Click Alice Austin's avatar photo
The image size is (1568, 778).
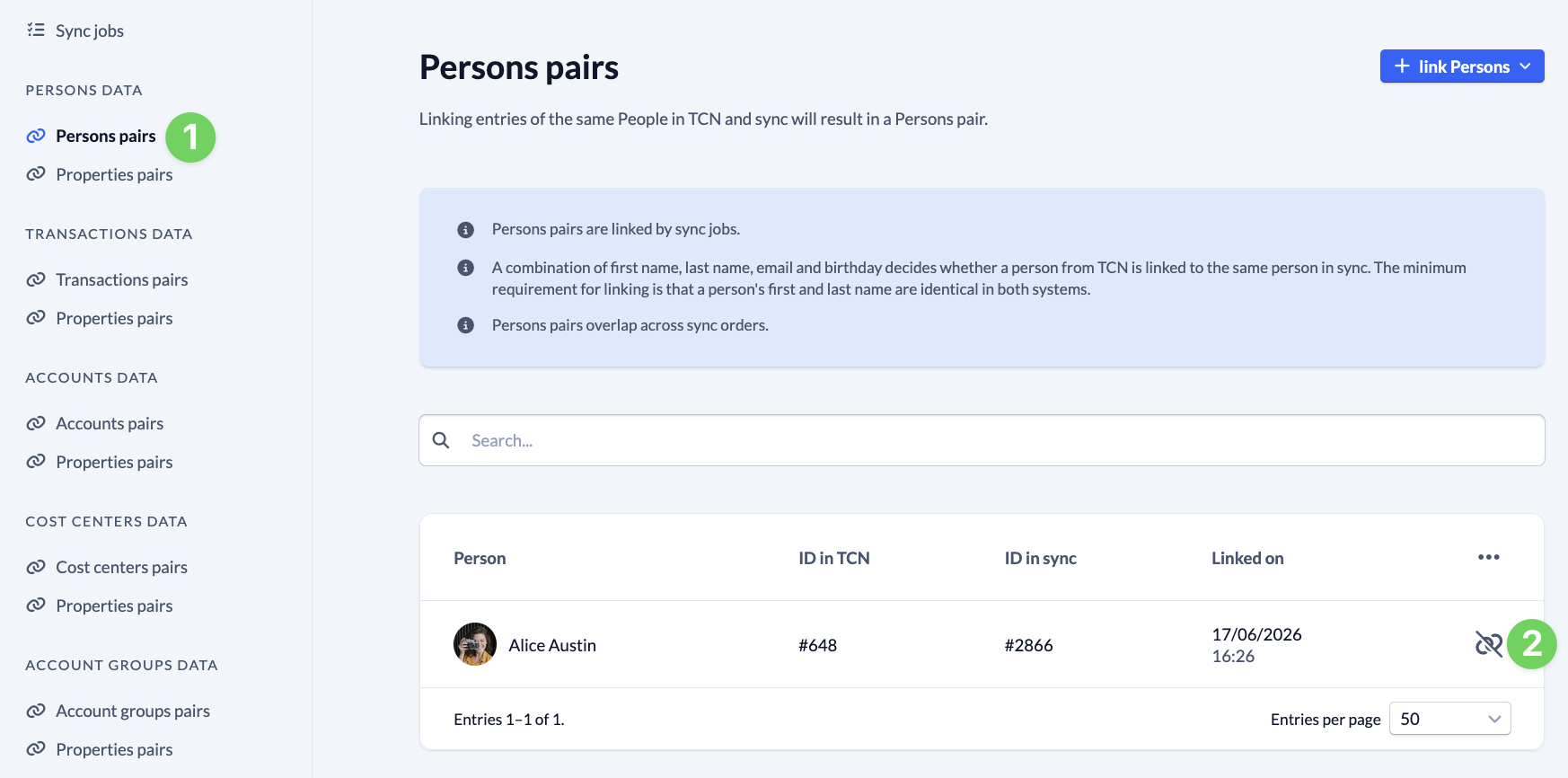(x=475, y=644)
